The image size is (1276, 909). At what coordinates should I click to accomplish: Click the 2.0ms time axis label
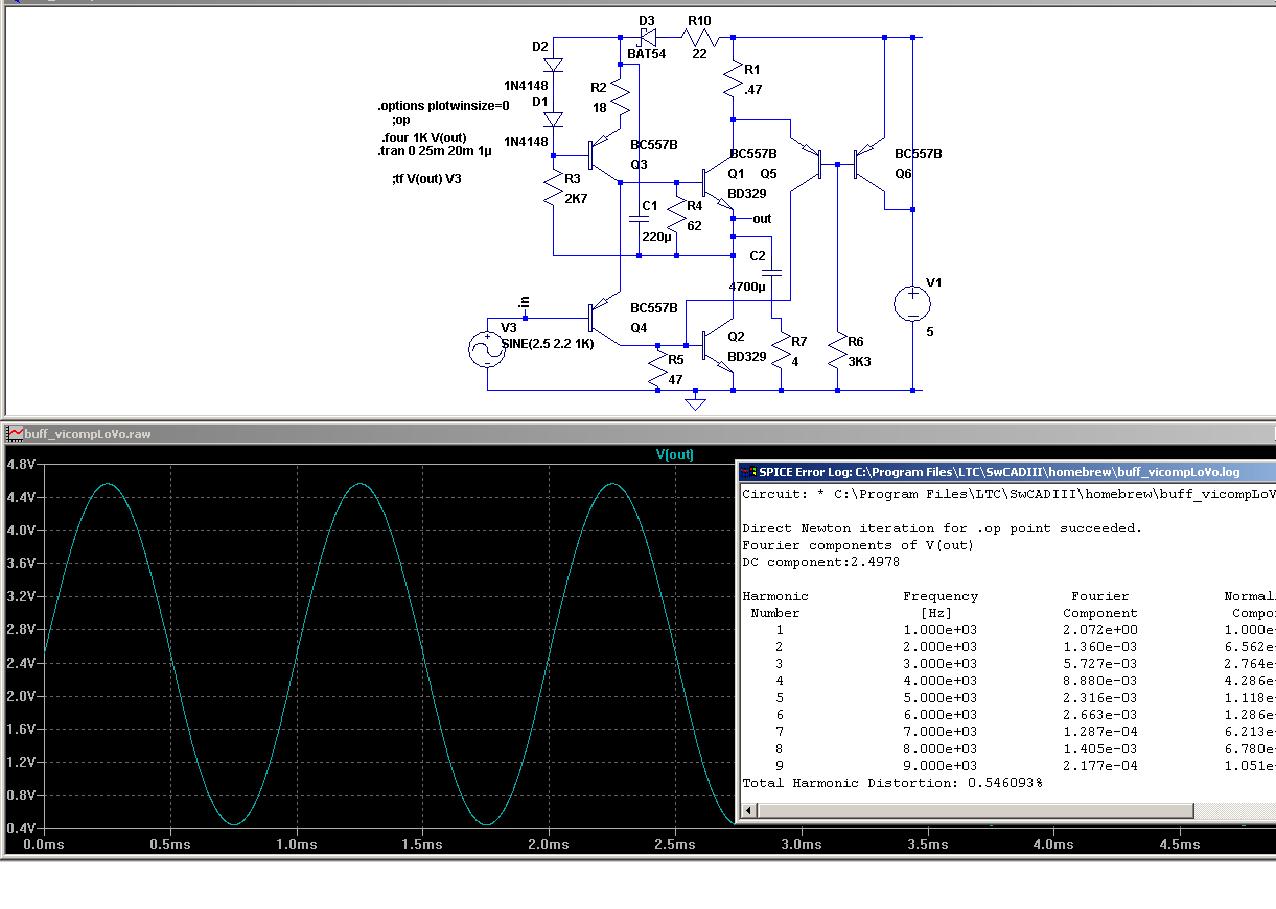(x=549, y=845)
